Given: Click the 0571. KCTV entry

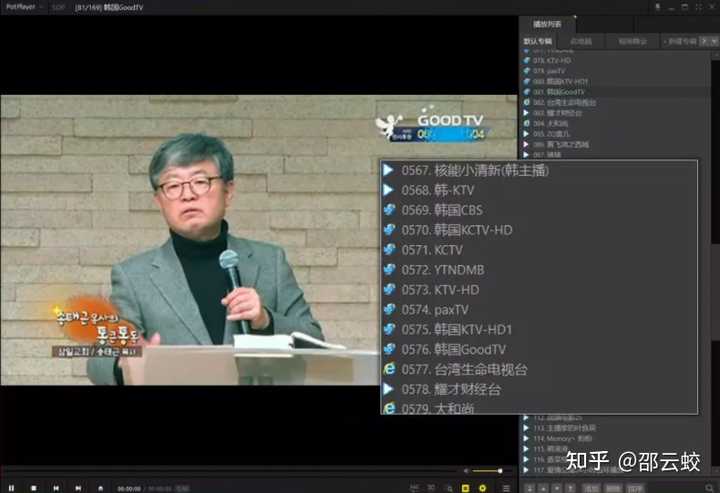Looking at the screenshot, I should (539, 250).
